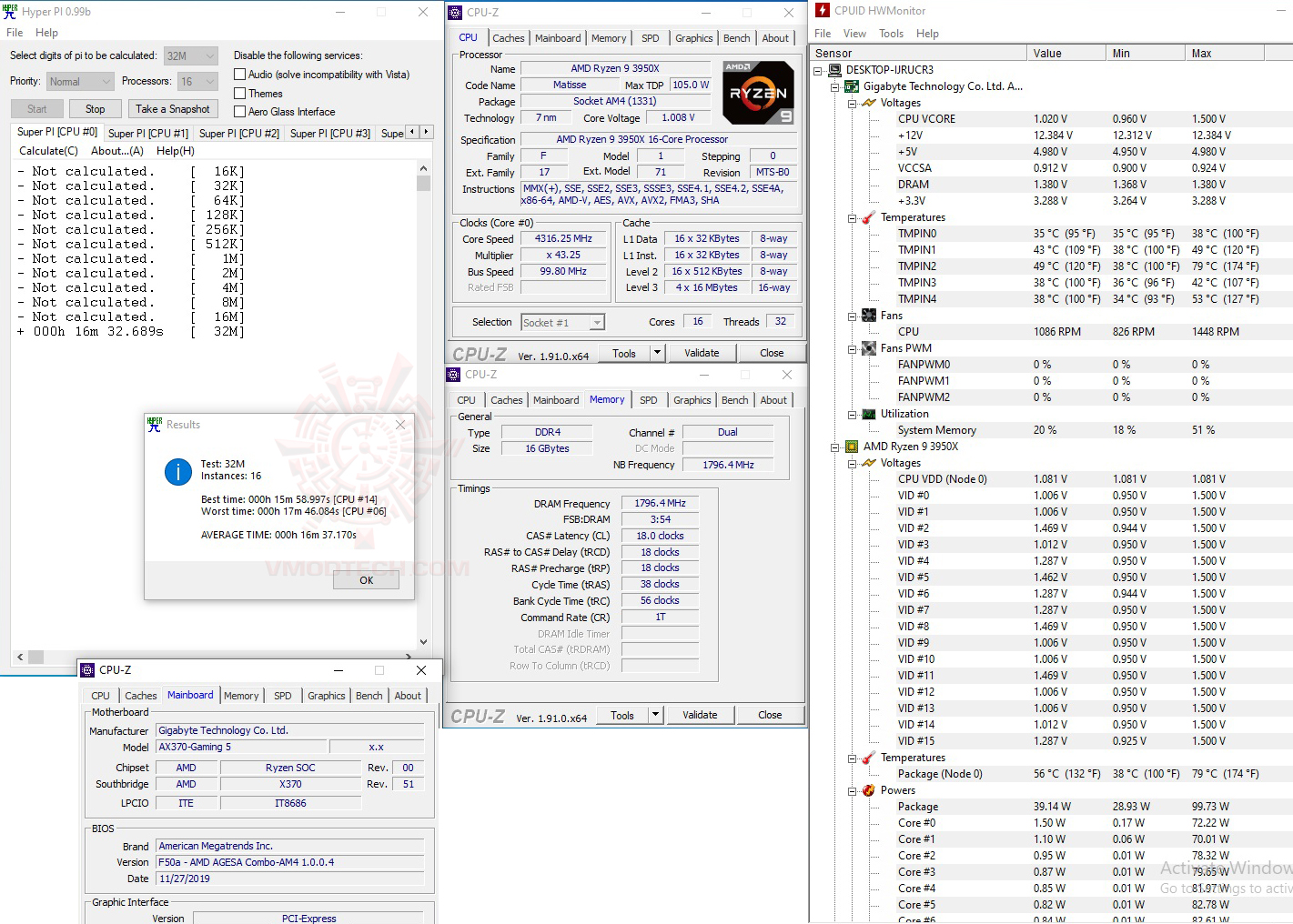Viewport: 1293px width, 924px height.
Task: Open SPD tab in CPU-Z Memory window
Action: click(648, 400)
